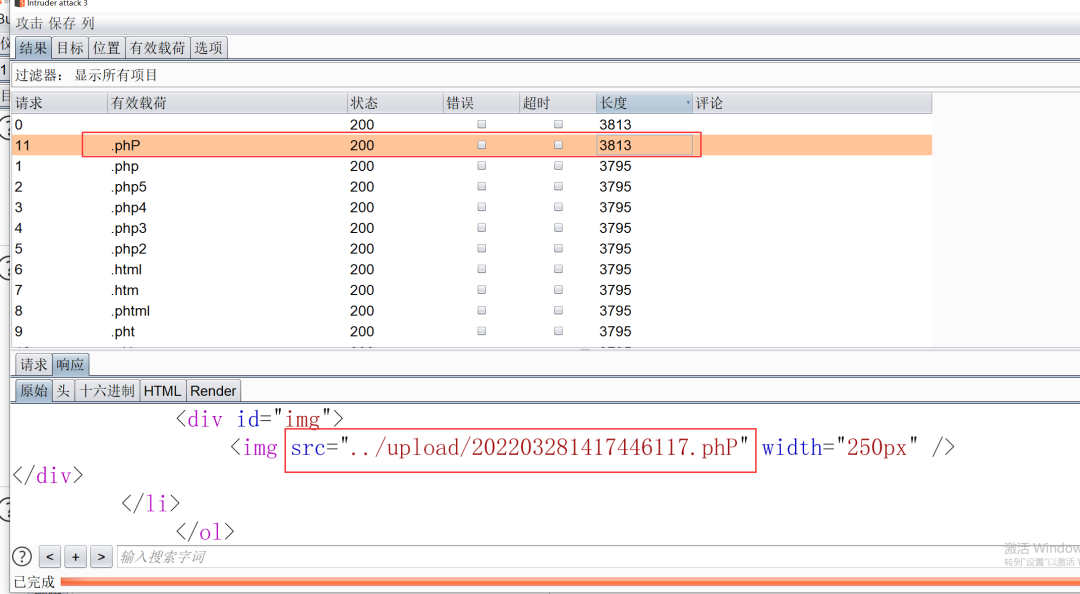Screen dimensions: 1080x594
Task: Click the 已完成 attack progress bar
Action: pos(560,581)
